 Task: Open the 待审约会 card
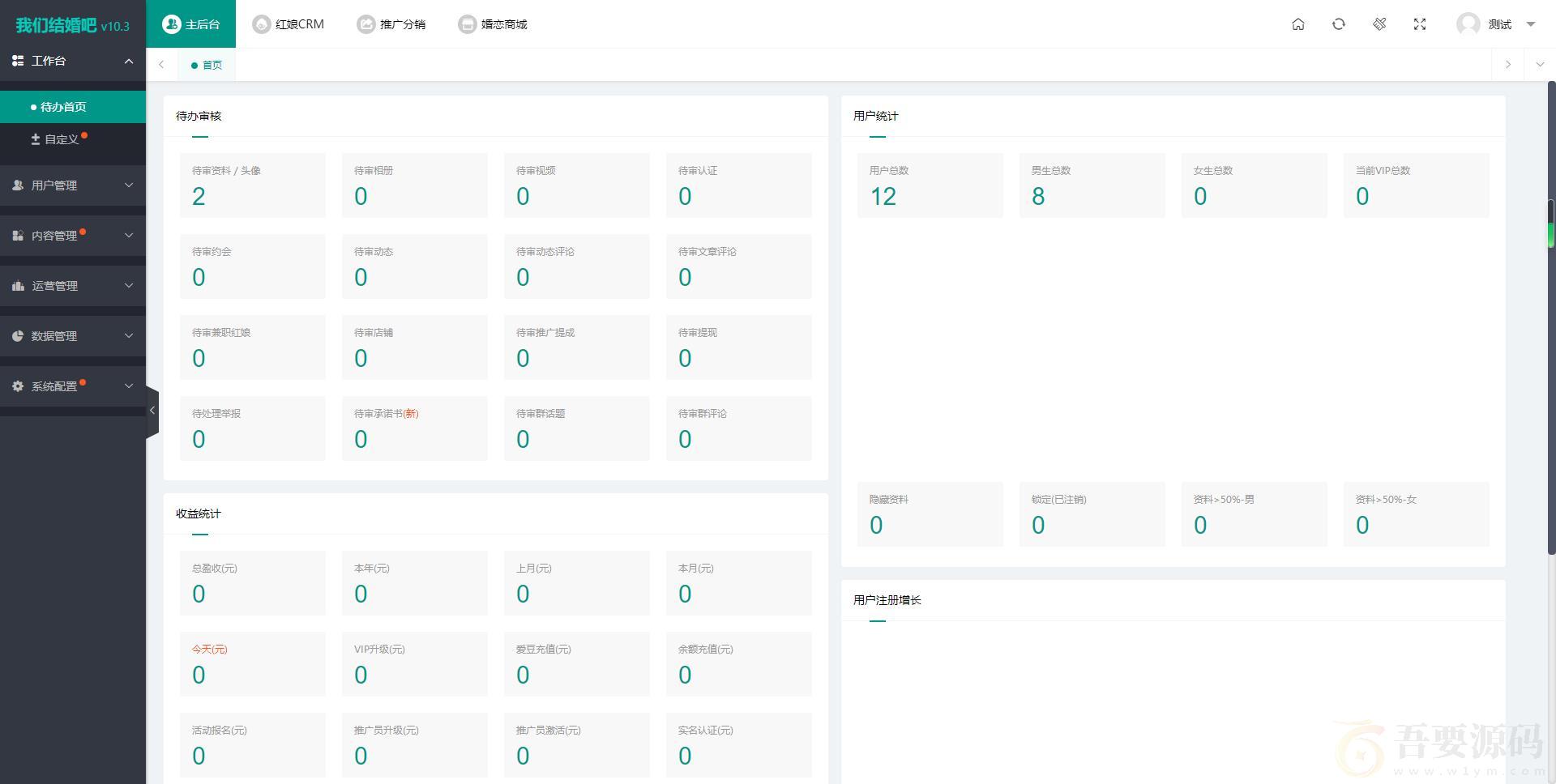[253, 266]
